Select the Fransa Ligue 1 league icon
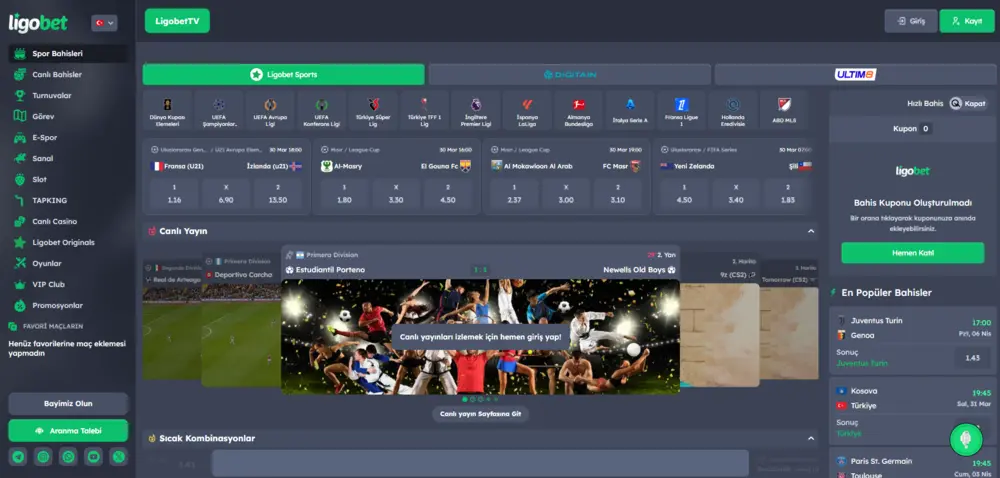Viewport: 1000px width, 478px height. 682,111
